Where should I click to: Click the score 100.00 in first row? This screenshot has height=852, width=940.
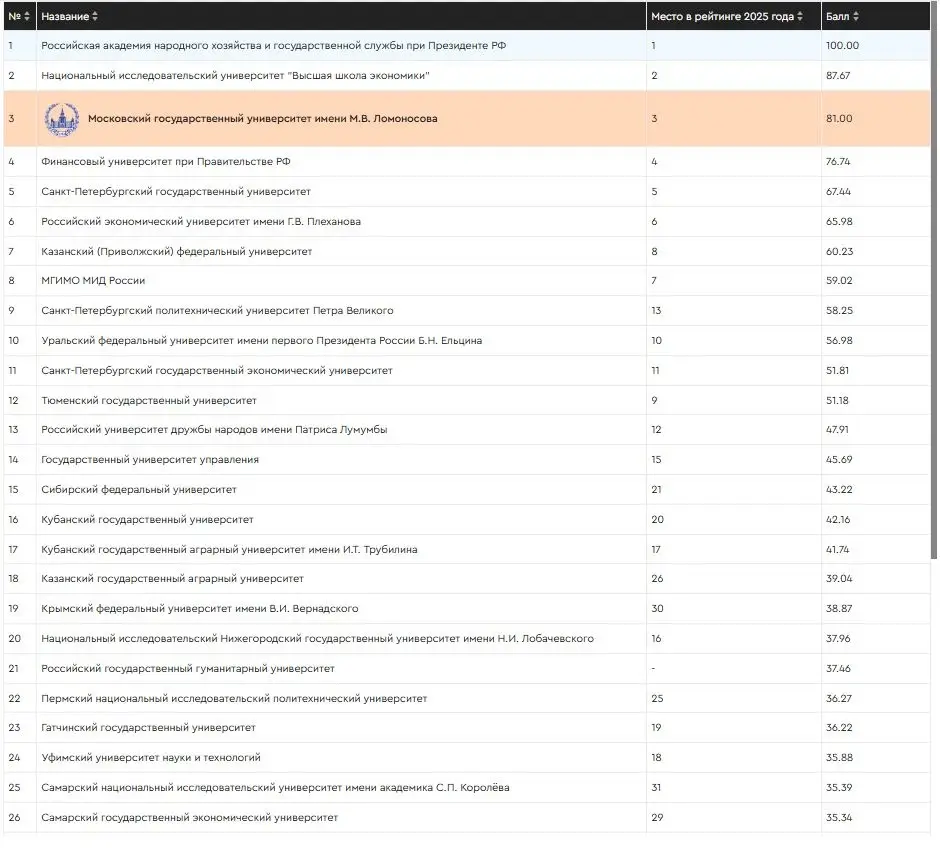842,46
